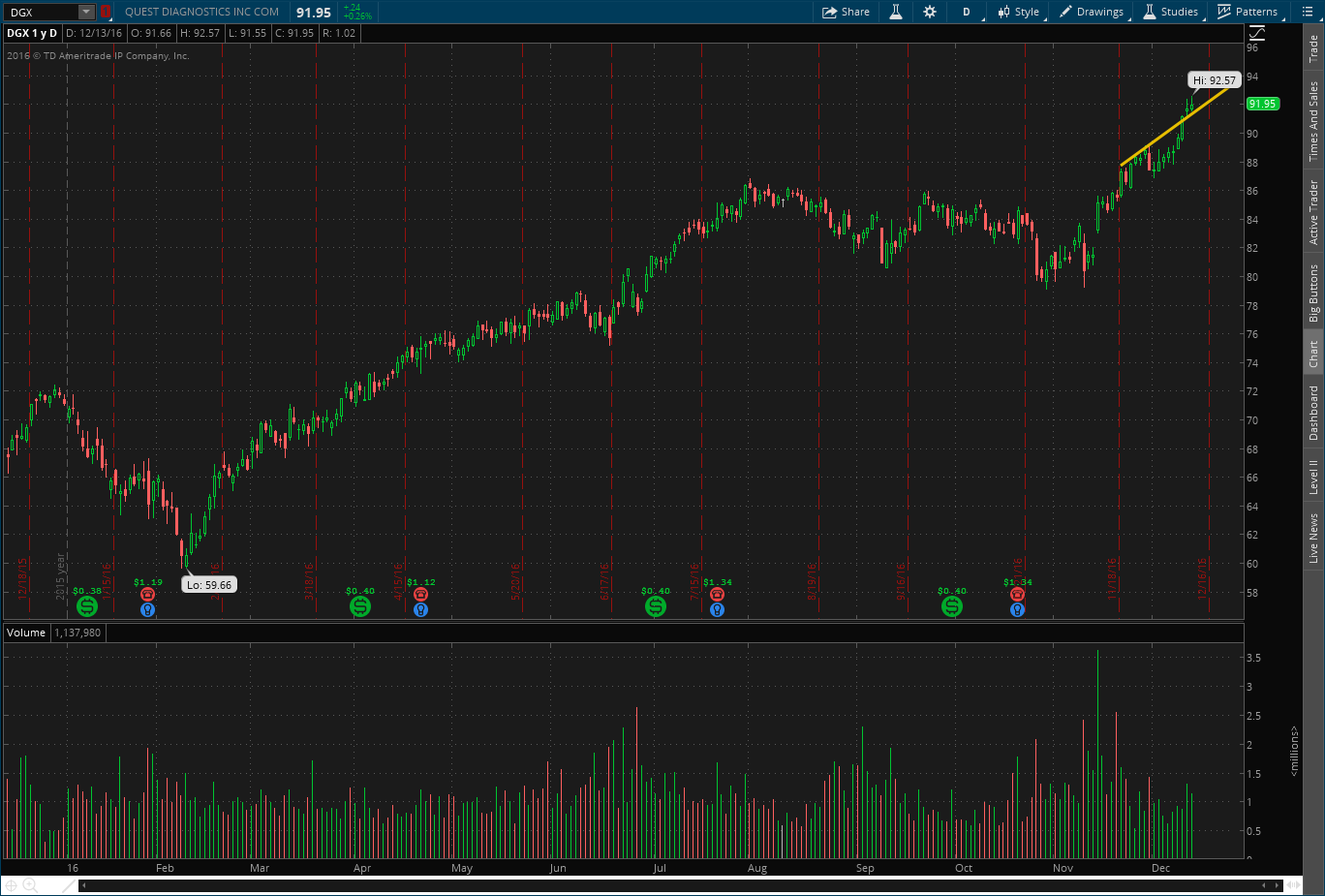The width and height of the screenshot is (1325, 896).
Task: Click the 1,137,980 volume value
Action: point(77,633)
